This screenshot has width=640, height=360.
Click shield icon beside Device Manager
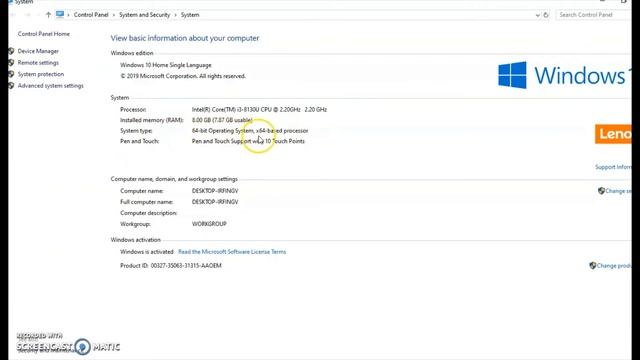pyautogui.click(x=11, y=51)
